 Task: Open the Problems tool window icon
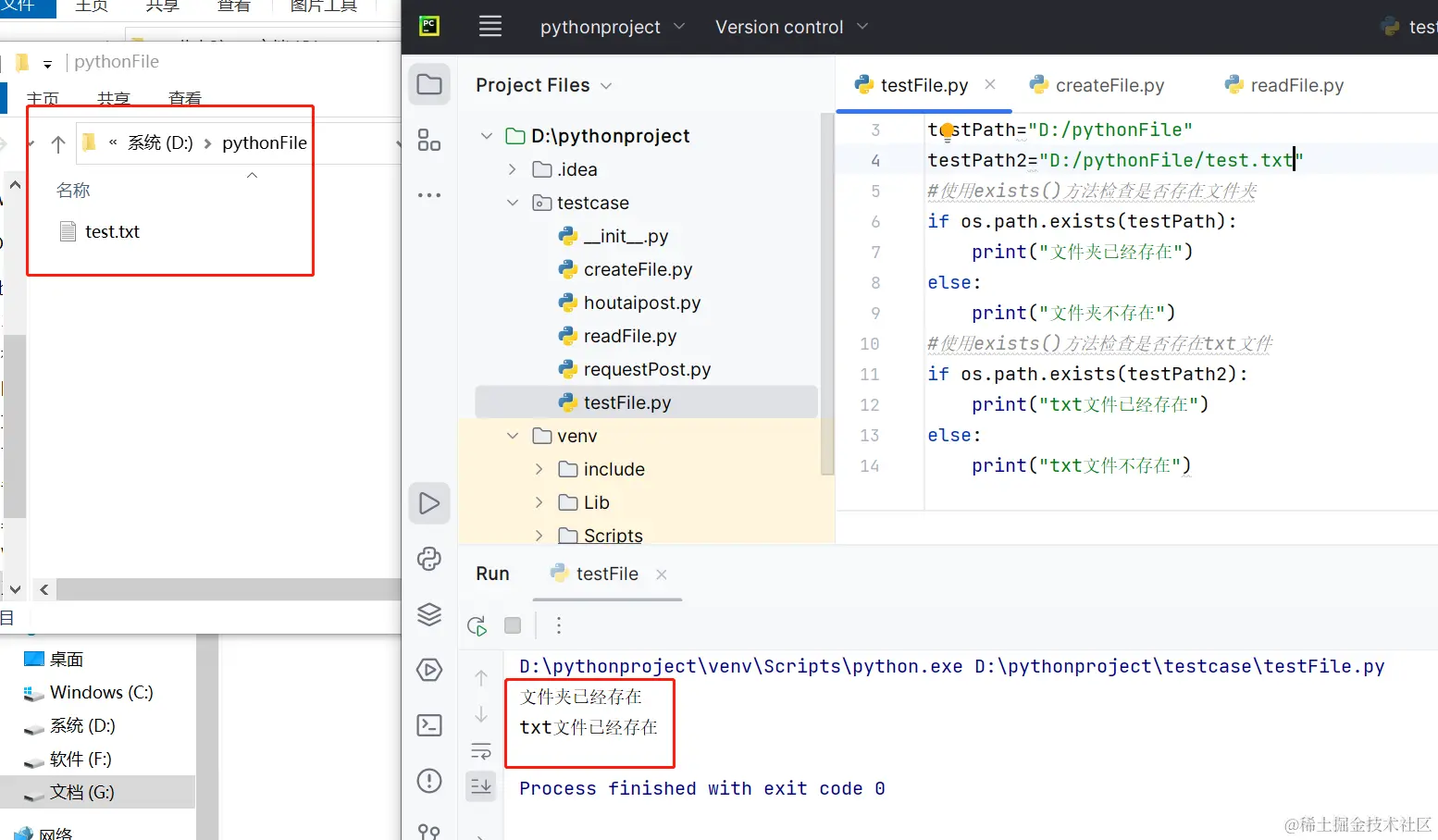pyautogui.click(x=429, y=781)
